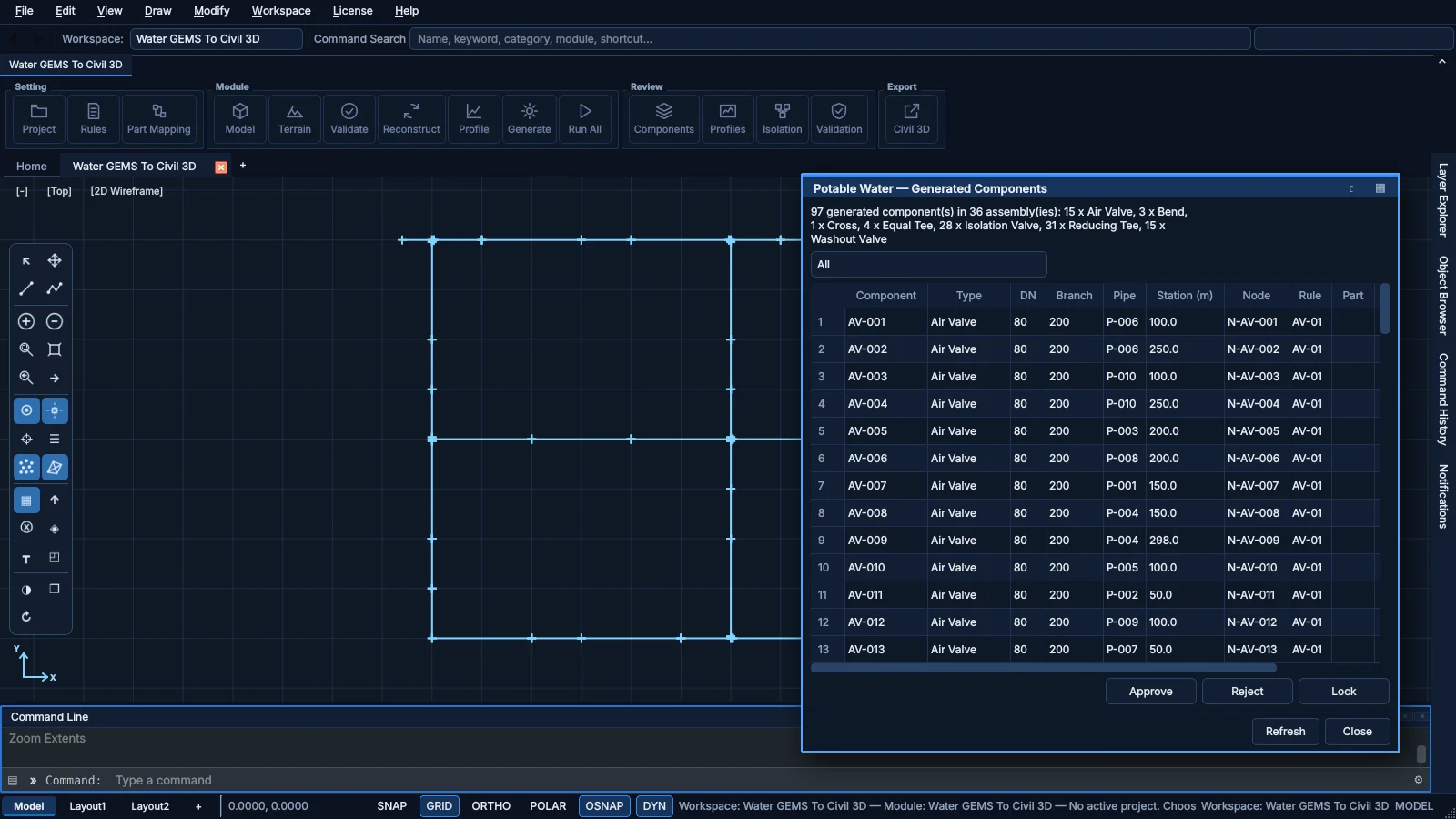Open the Draw menu

coord(158,11)
